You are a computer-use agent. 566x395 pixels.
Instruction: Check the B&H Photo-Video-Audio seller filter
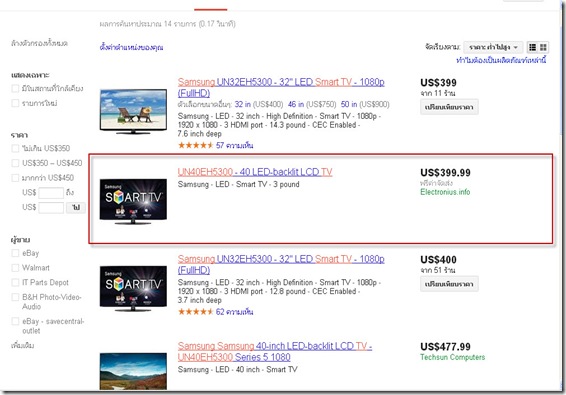click(x=15, y=297)
